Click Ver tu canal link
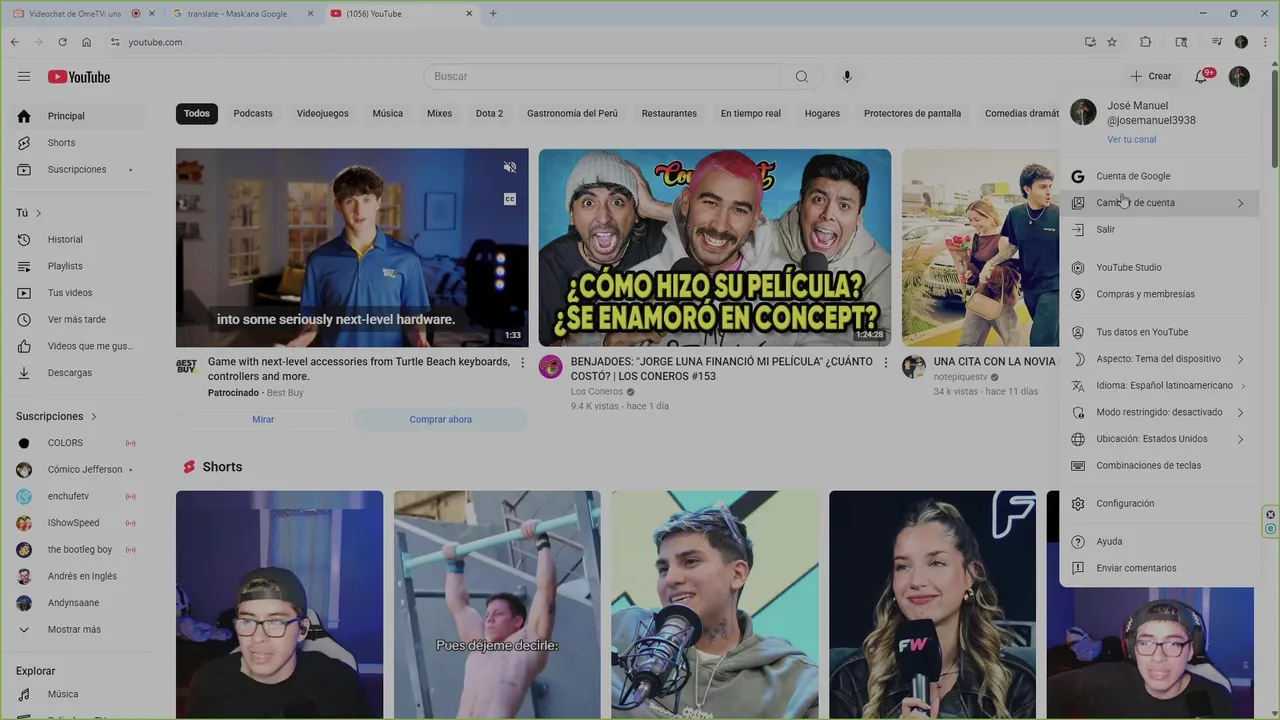The height and width of the screenshot is (720, 1280). click(1131, 139)
